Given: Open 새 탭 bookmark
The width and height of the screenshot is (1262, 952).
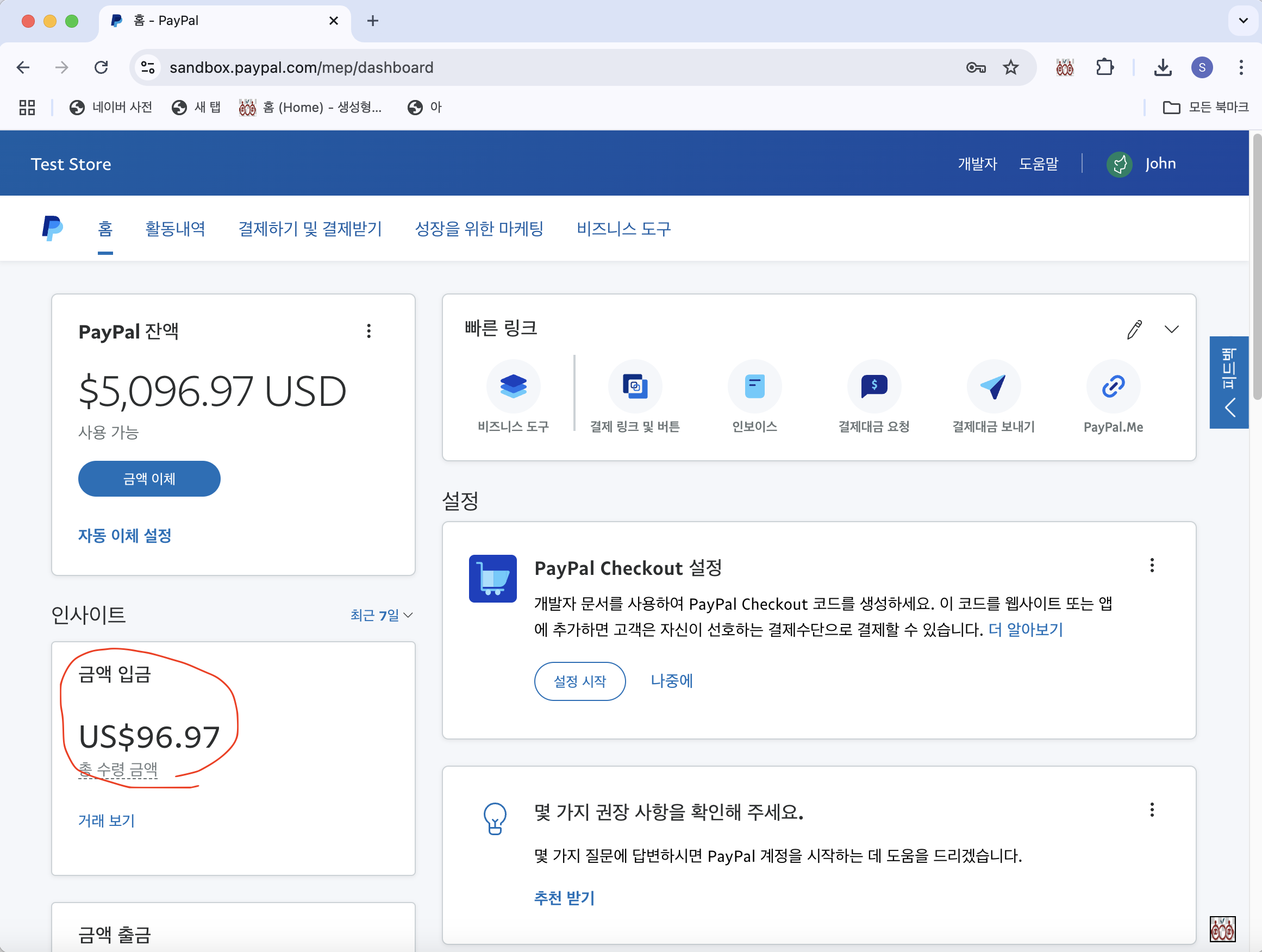Looking at the screenshot, I should click(x=196, y=107).
